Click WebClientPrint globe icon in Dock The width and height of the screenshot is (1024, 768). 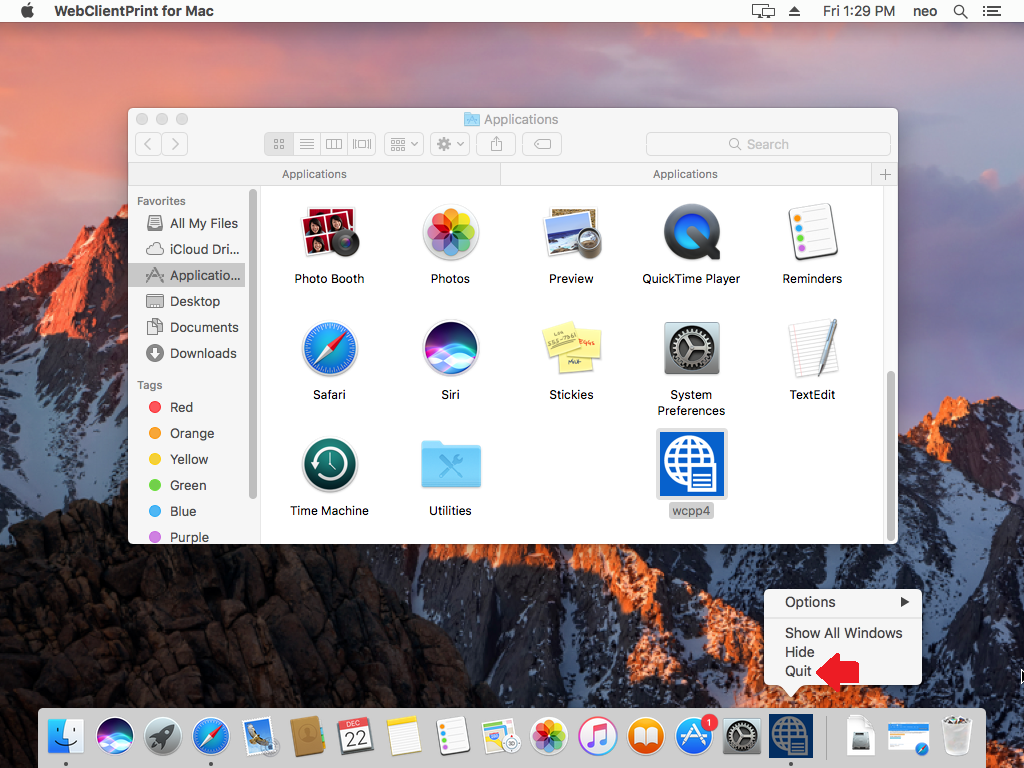pyautogui.click(x=791, y=736)
